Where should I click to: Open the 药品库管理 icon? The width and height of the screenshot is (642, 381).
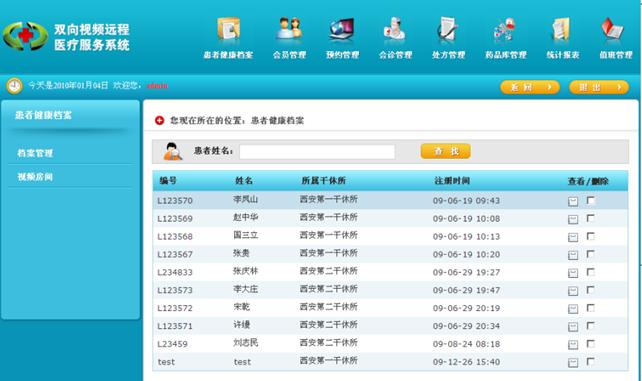click(x=504, y=29)
